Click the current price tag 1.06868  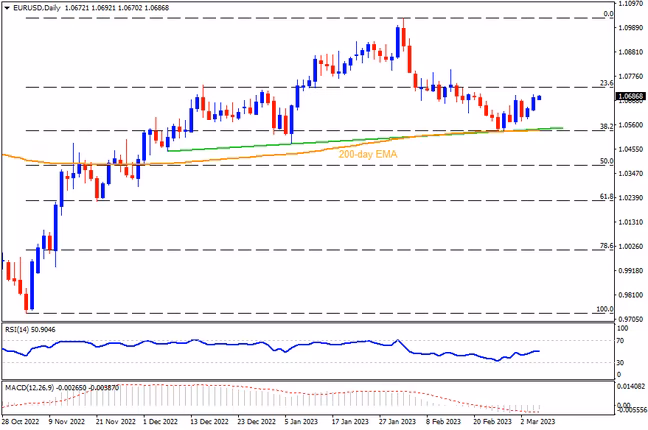click(631, 96)
